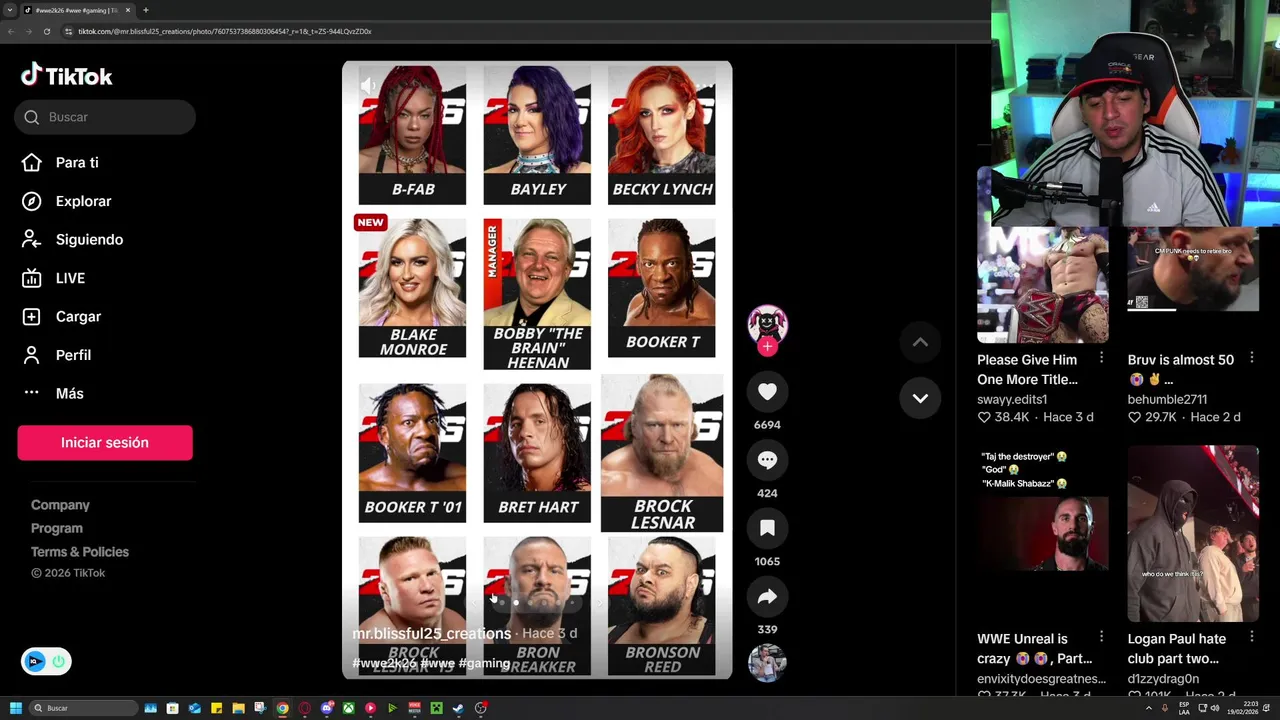Image resolution: width=1280 pixels, height=720 pixels.
Task: Open more options for Bruv is almost 50
Action: (x=1251, y=359)
